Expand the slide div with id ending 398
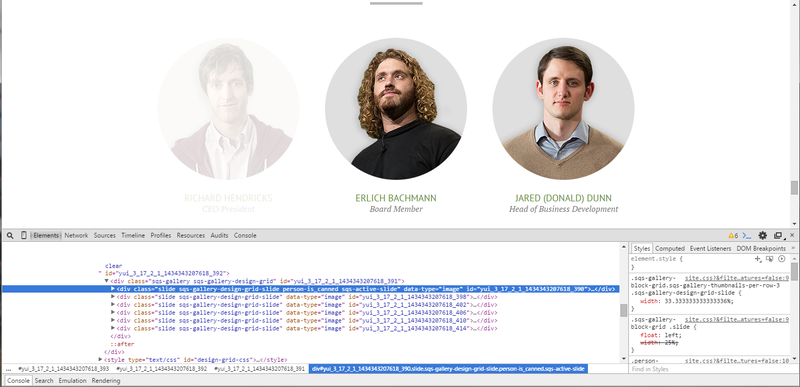800x387 pixels. [x=113, y=297]
